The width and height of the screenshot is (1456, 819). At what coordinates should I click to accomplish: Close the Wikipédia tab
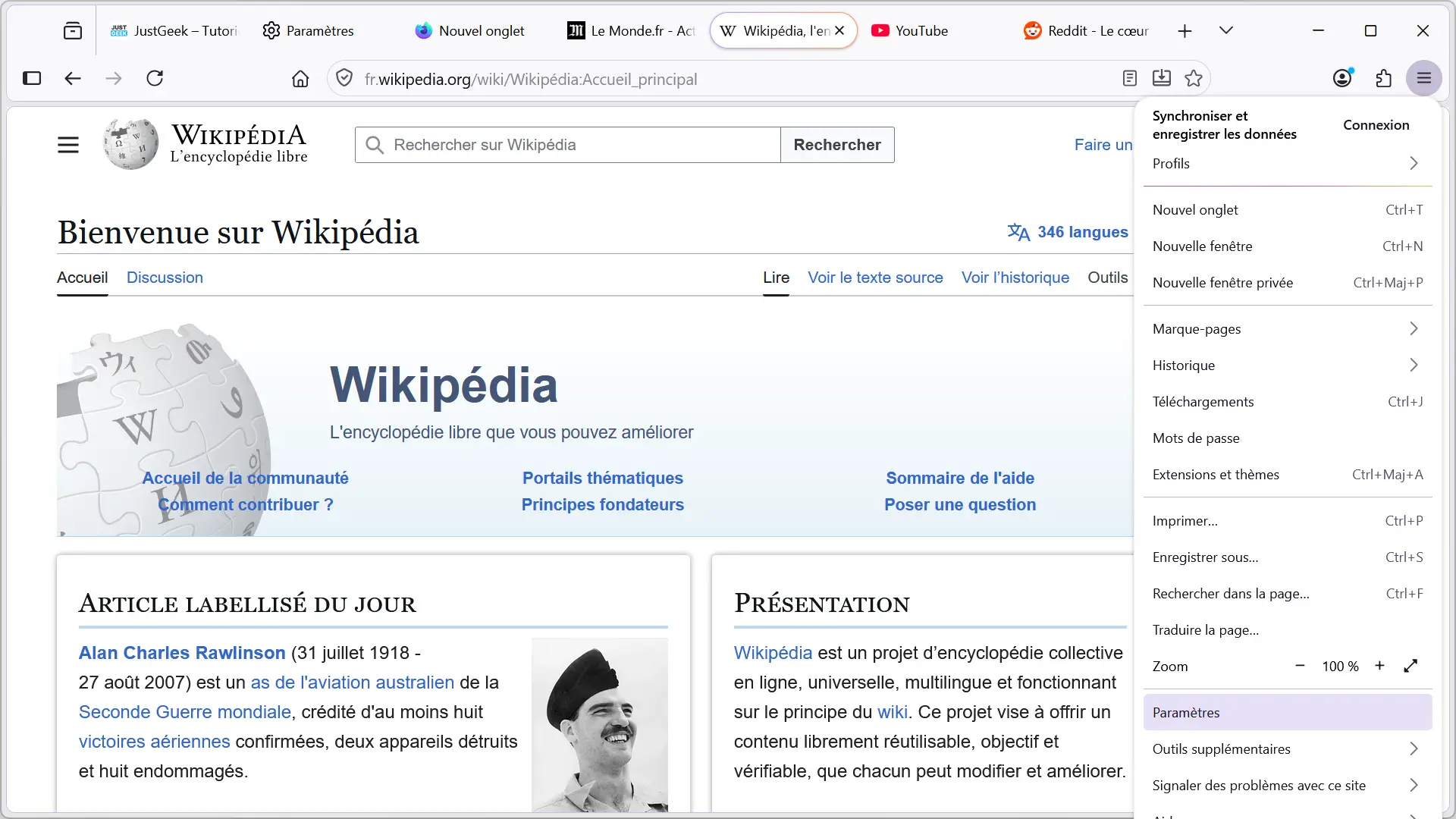[x=839, y=31]
